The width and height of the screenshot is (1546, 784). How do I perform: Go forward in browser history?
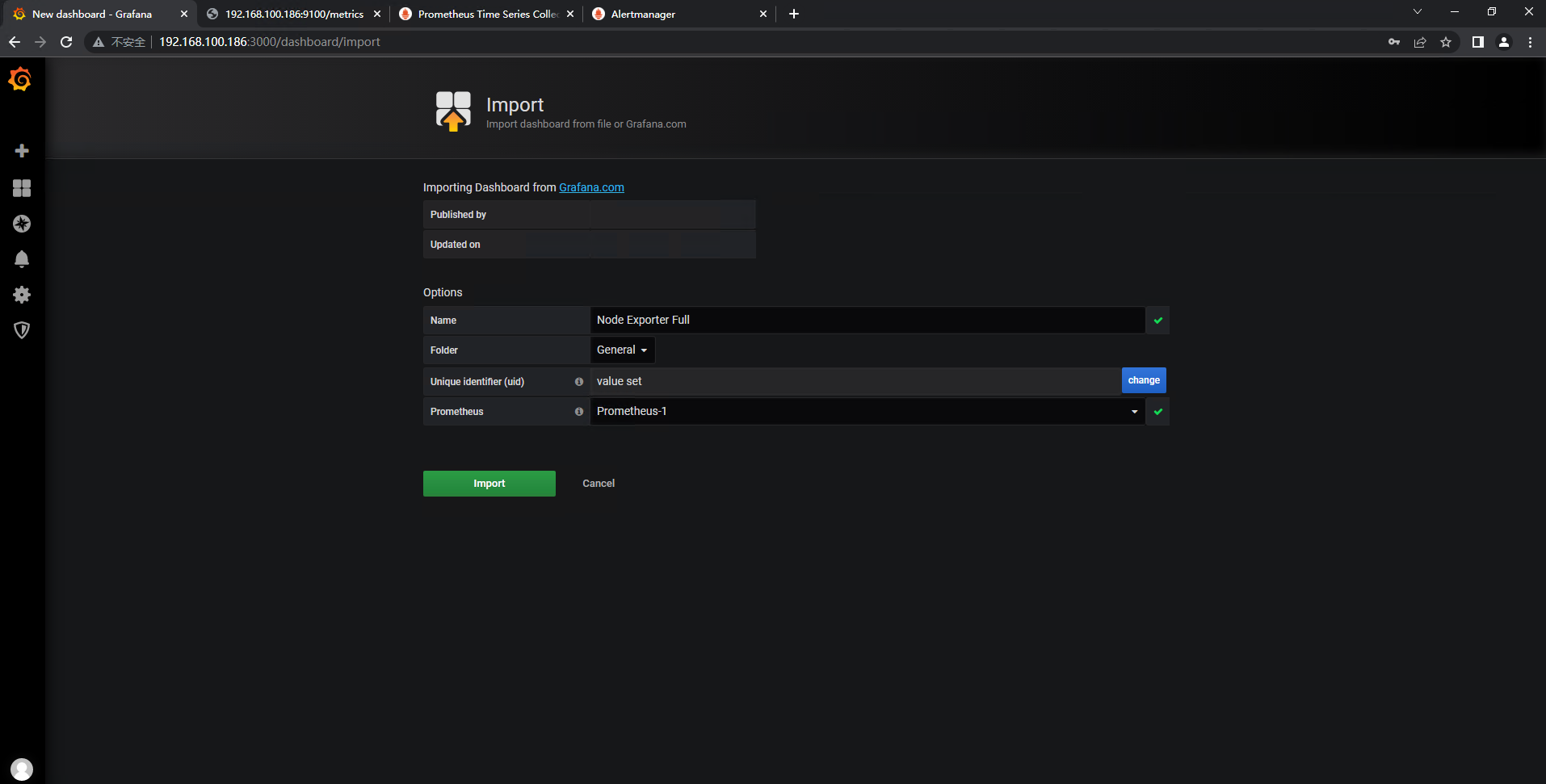coord(40,42)
